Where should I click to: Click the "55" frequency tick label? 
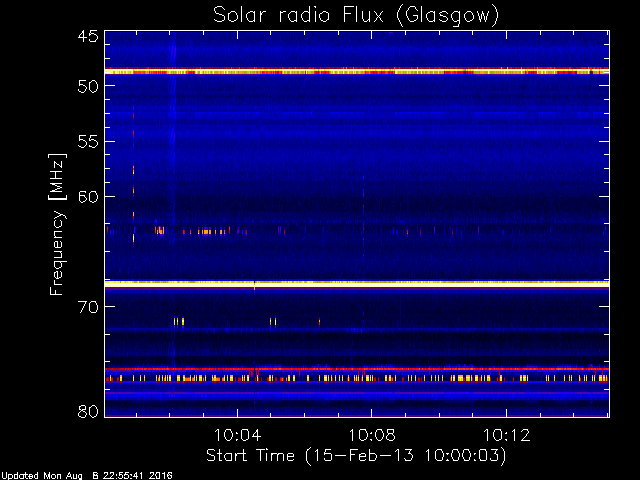pyautogui.click(x=88, y=142)
